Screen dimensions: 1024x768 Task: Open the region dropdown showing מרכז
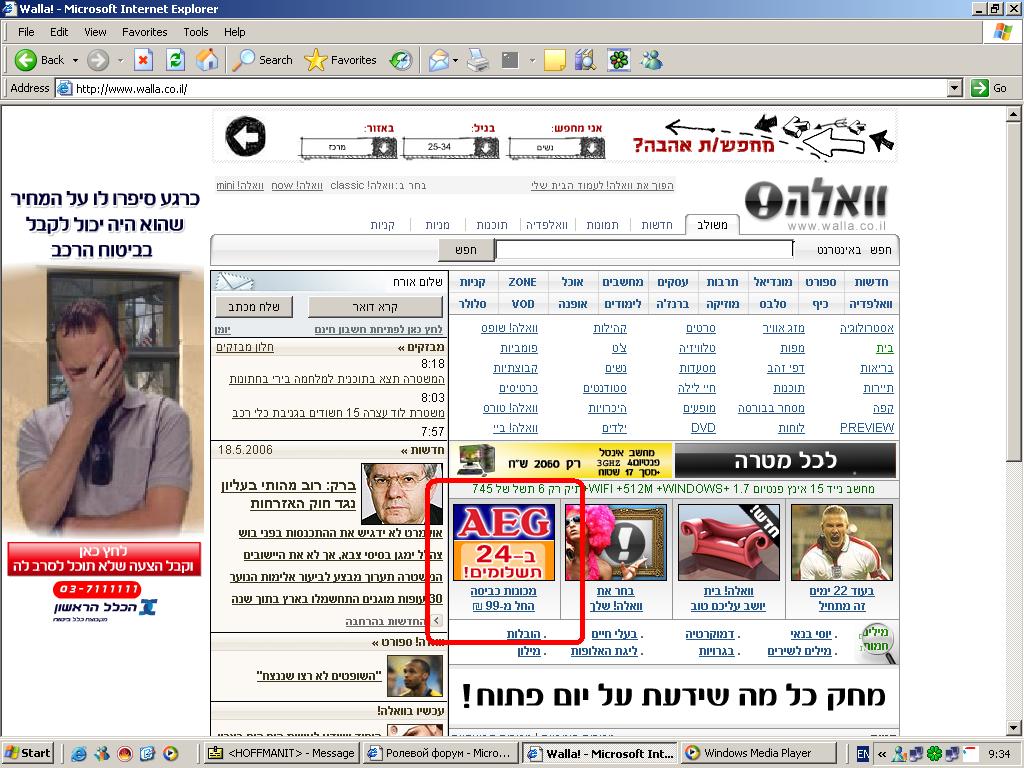click(x=349, y=148)
